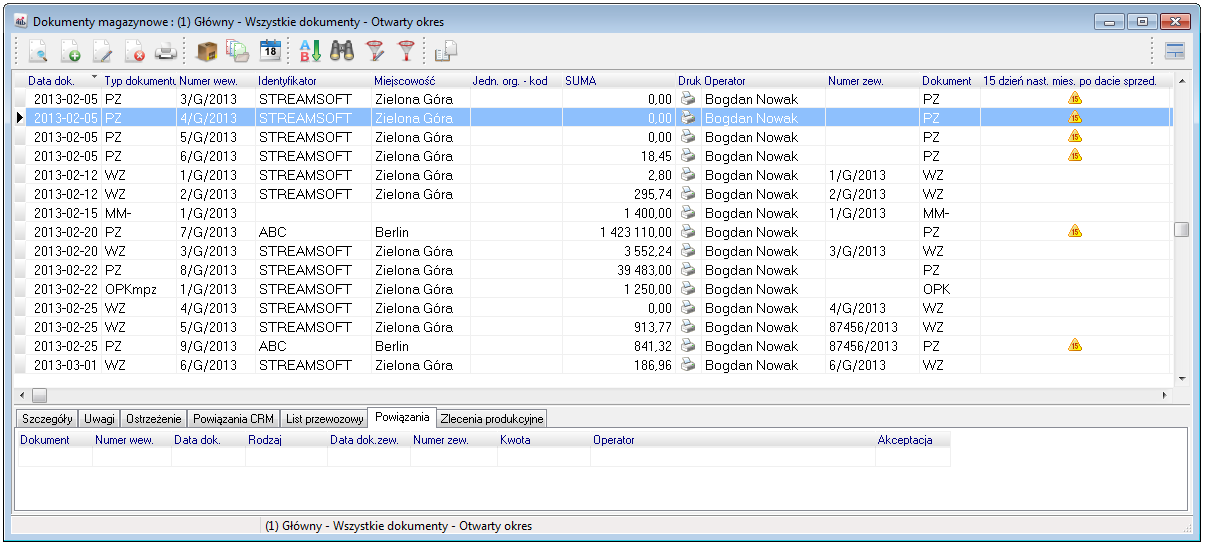Click the vertical scrollbar thumb
The image size is (1205, 545).
(x=1181, y=229)
